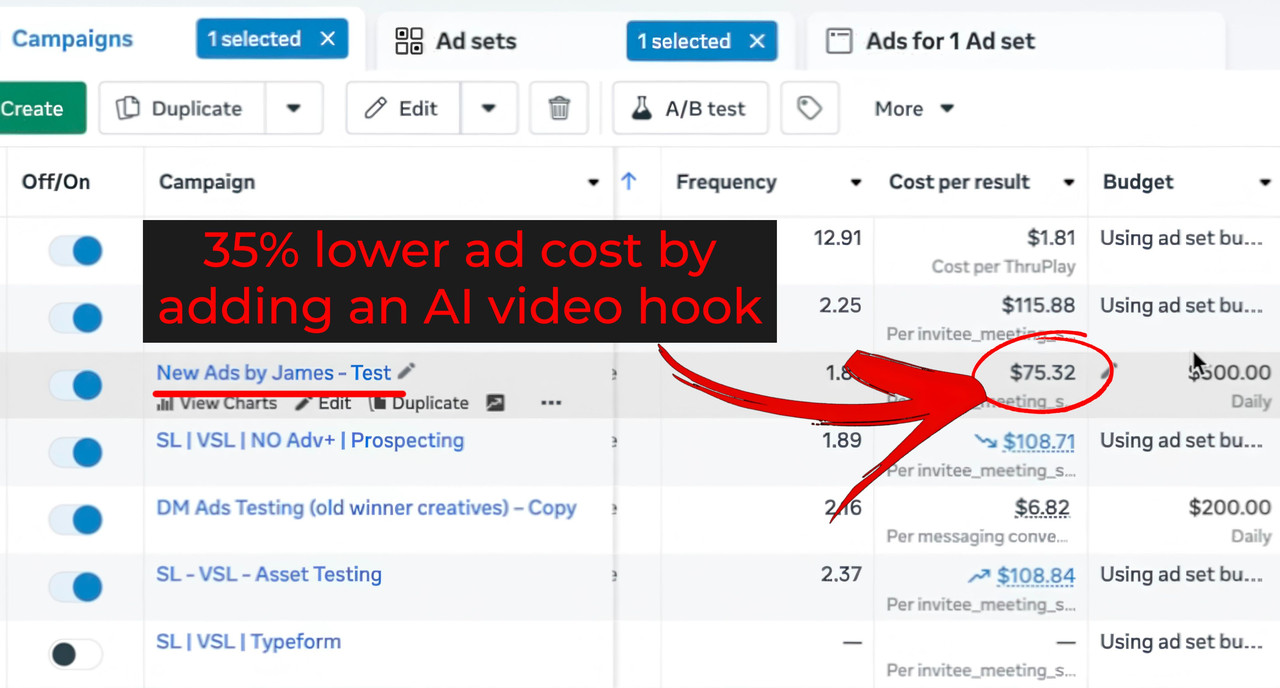Image resolution: width=1280 pixels, height=688 pixels.
Task: Open the Ads for 1 Ad set tab
Action: [950, 41]
